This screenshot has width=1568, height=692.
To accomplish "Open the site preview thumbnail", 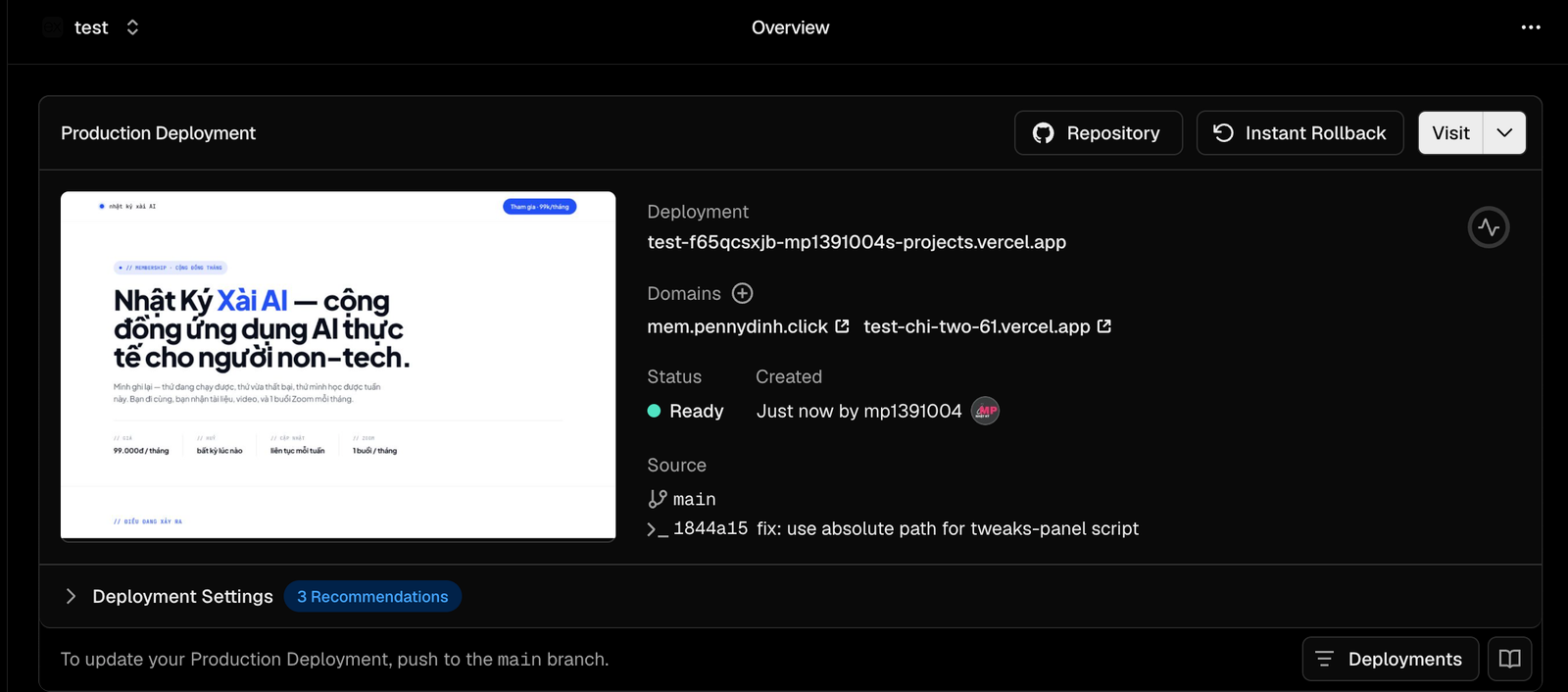I will pos(338,366).
